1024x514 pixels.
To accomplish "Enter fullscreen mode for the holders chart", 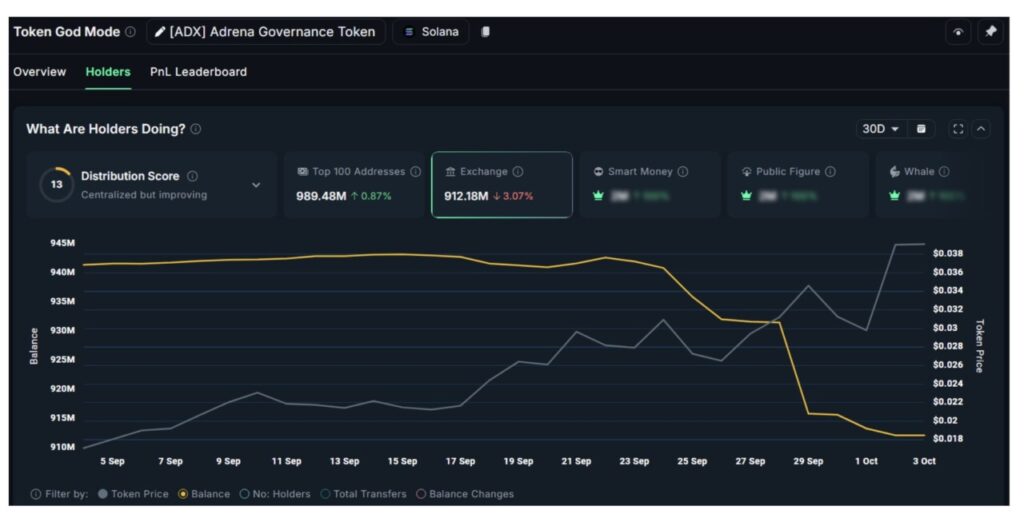I will click(x=958, y=129).
